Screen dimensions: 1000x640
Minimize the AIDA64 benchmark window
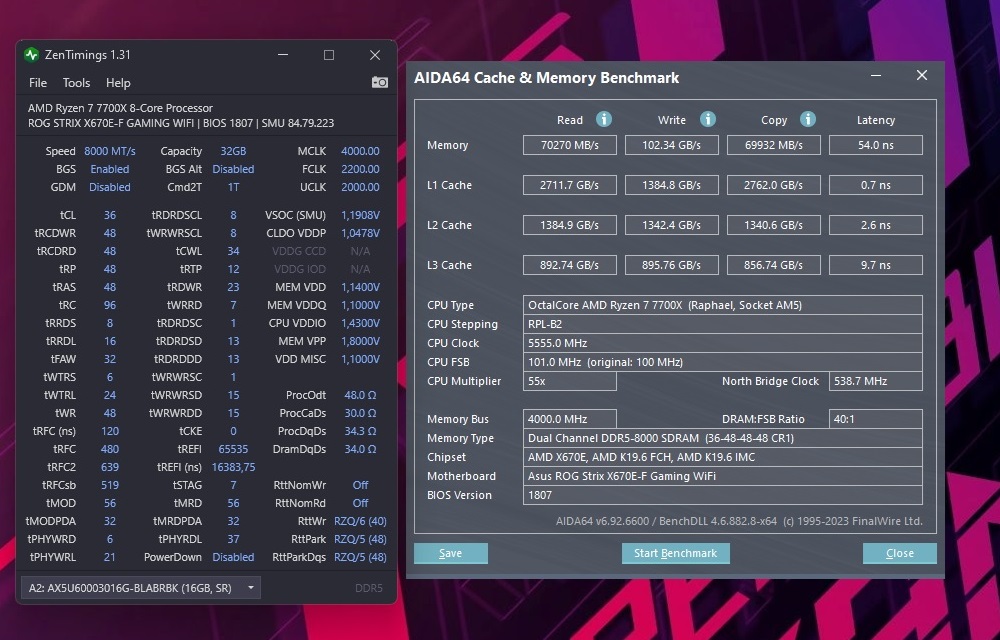[876, 75]
